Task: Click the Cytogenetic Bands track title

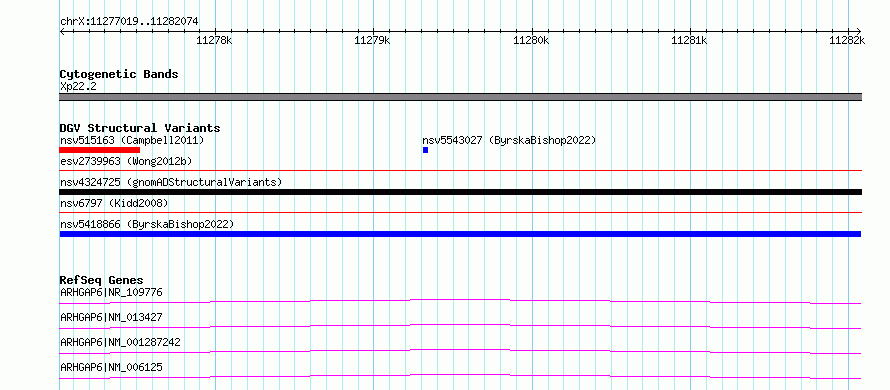Action: (119, 74)
